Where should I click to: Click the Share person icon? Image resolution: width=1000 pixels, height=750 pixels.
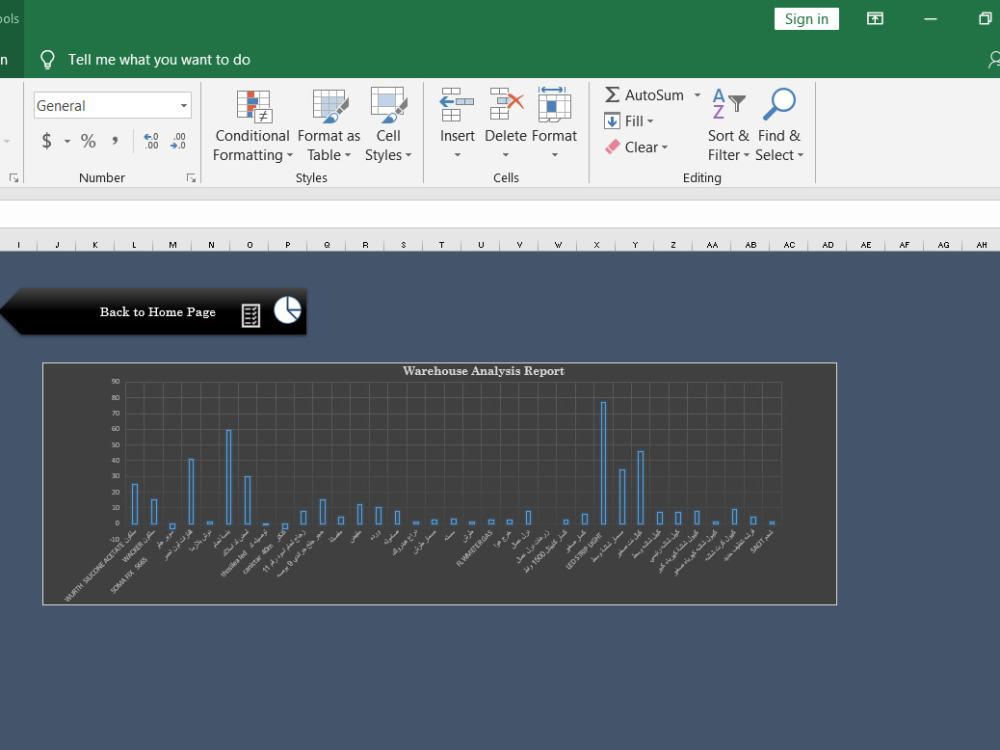point(994,60)
